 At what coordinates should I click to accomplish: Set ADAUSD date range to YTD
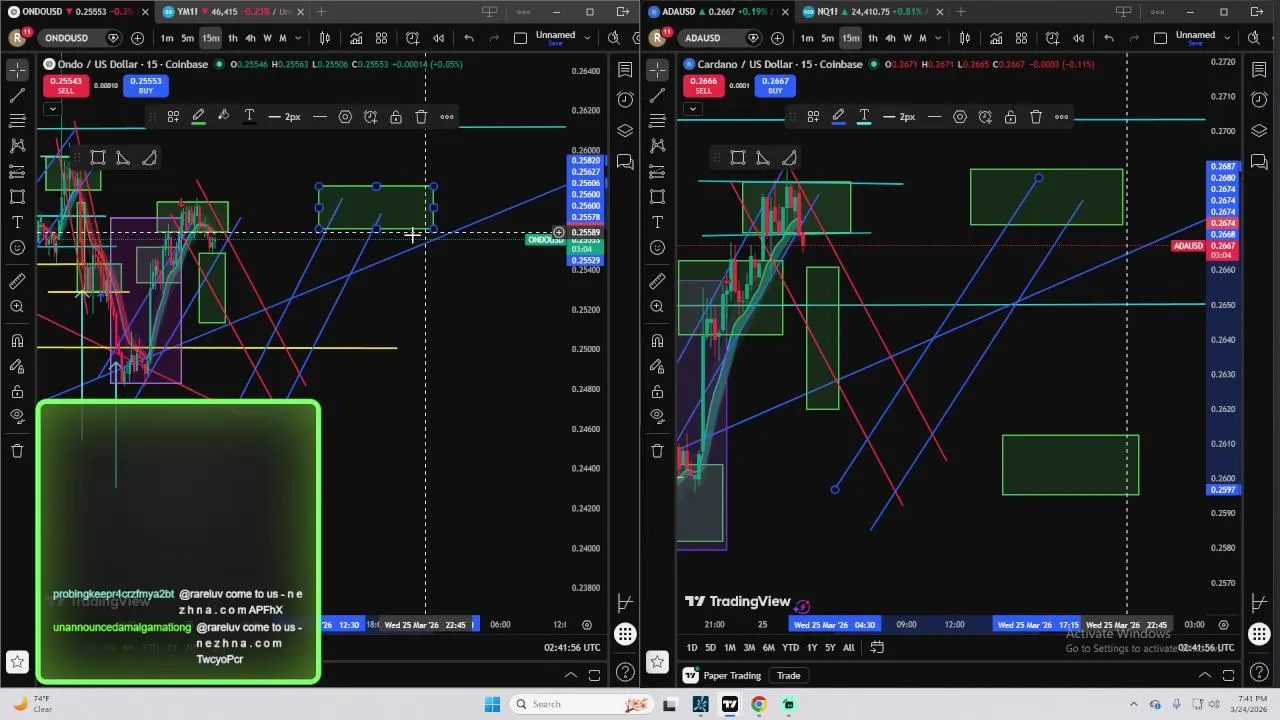click(x=790, y=648)
